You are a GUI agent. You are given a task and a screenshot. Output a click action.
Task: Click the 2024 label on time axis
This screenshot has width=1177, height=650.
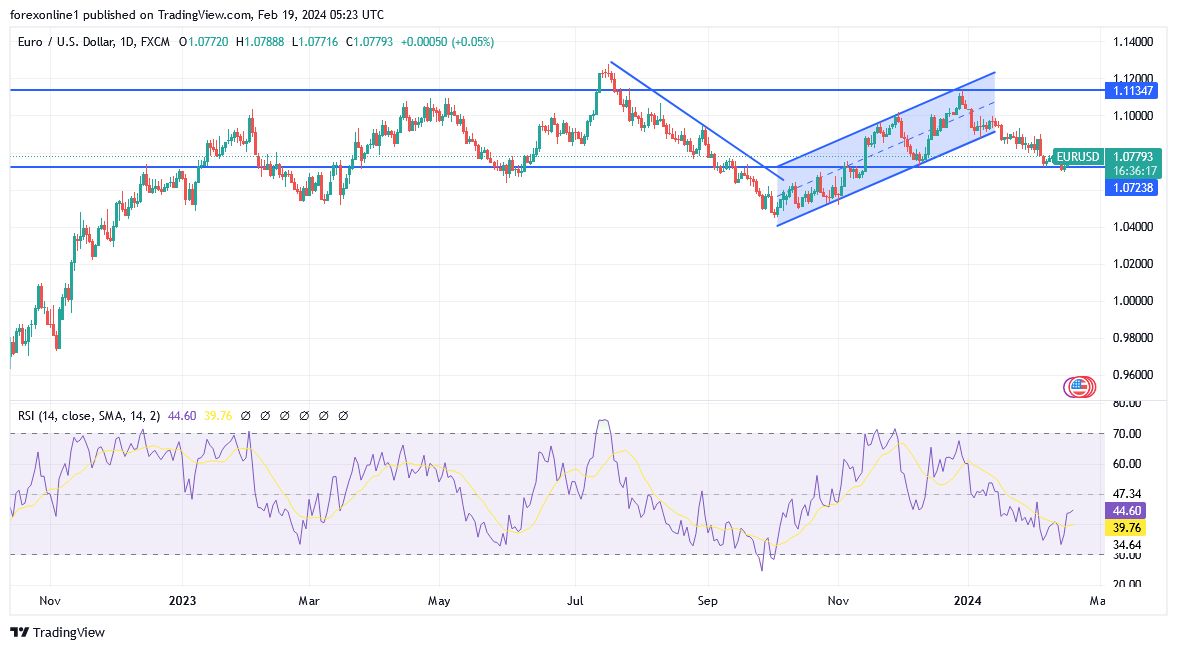(968, 600)
